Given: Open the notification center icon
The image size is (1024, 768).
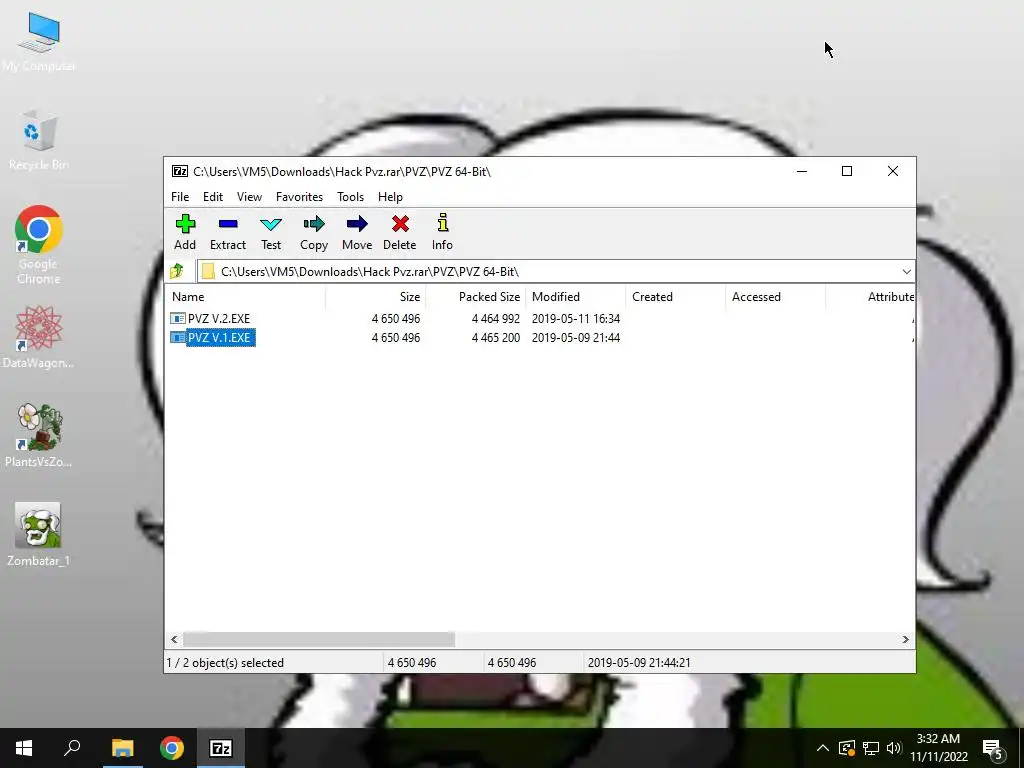Looking at the screenshot, I should point(993,749).
